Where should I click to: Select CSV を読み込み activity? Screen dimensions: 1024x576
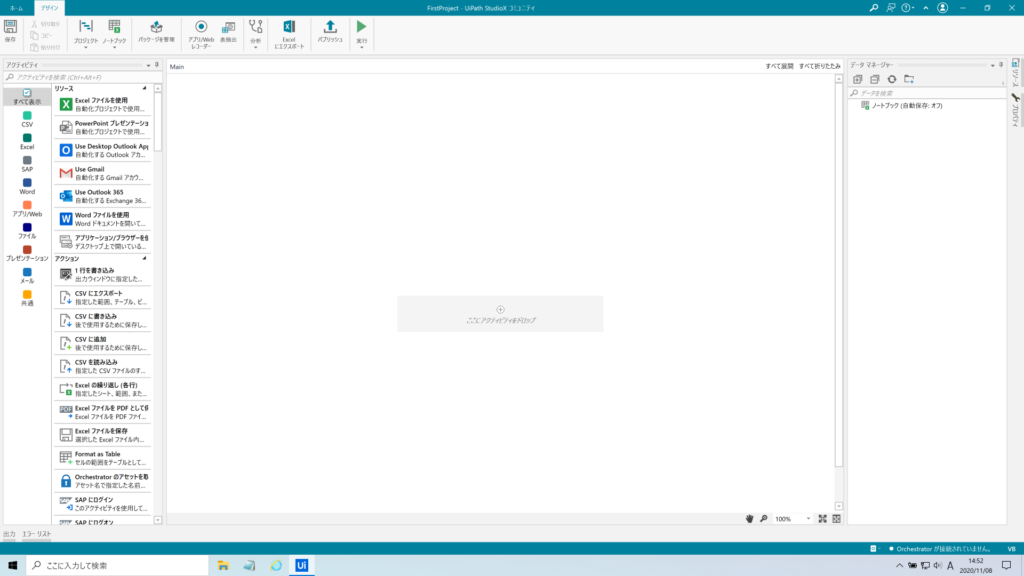tap(103, 366)
